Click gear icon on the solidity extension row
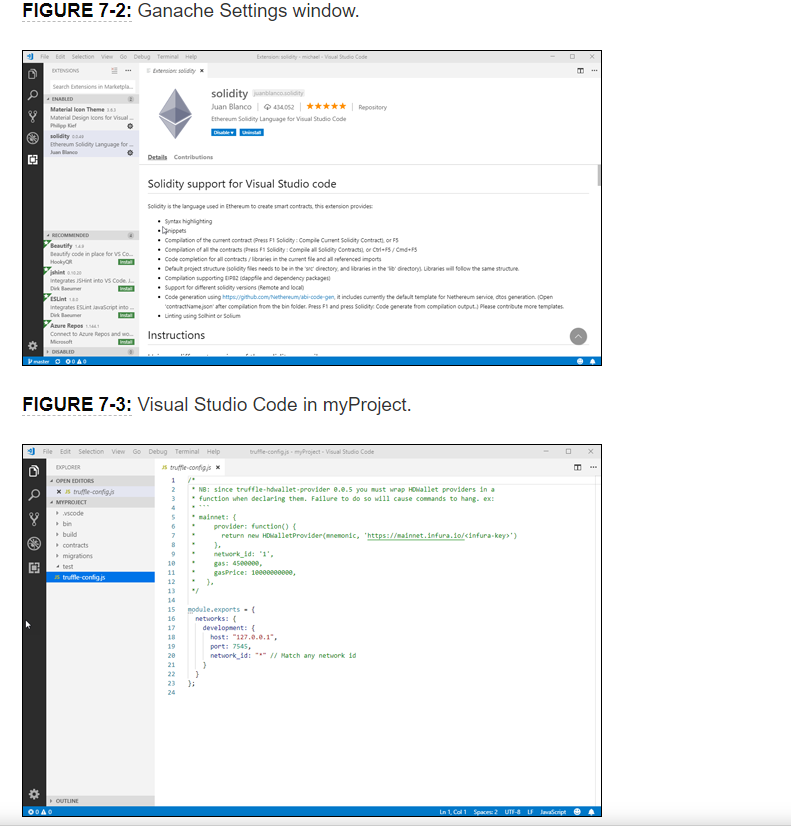The width and height of the screenshot is (791, 830). tap(130, 152)
